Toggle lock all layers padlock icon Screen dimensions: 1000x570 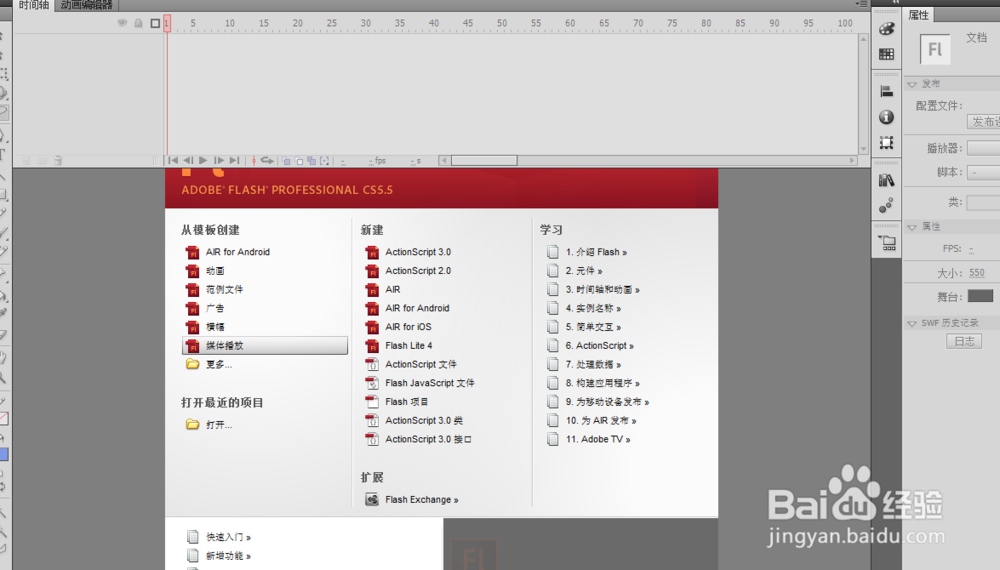[x=138, y=23]
